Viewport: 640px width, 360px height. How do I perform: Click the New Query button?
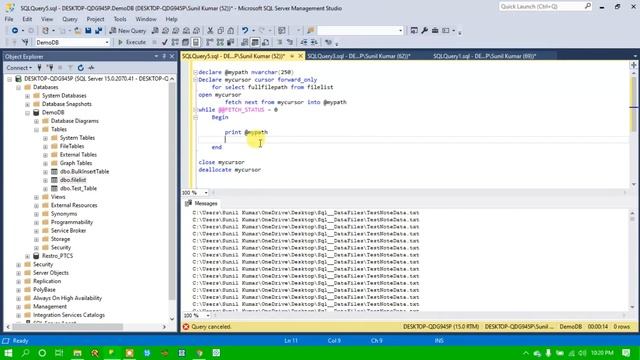(128, 31)
